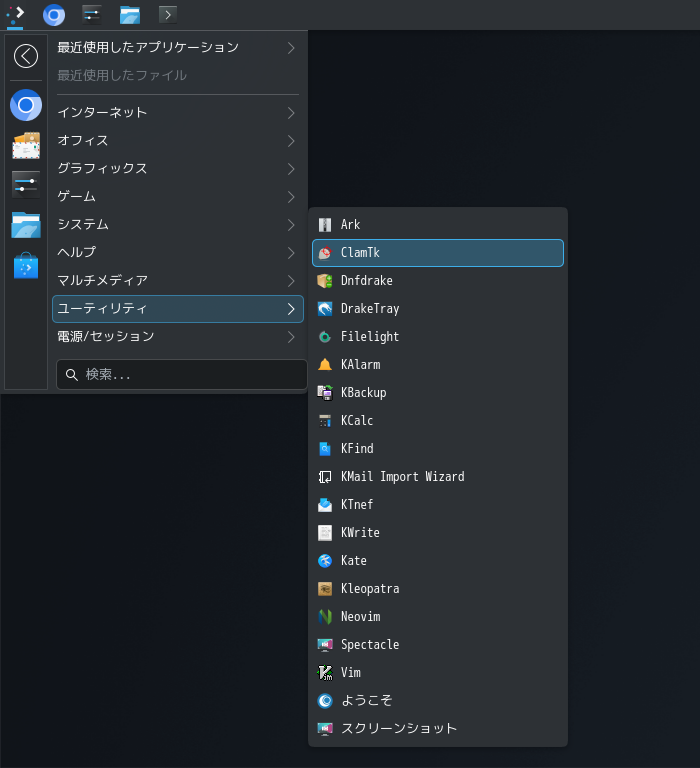The height and width of the screenshot is (768, 700).
Task: Open スクリーンショット entry
Action: point(438,729)
